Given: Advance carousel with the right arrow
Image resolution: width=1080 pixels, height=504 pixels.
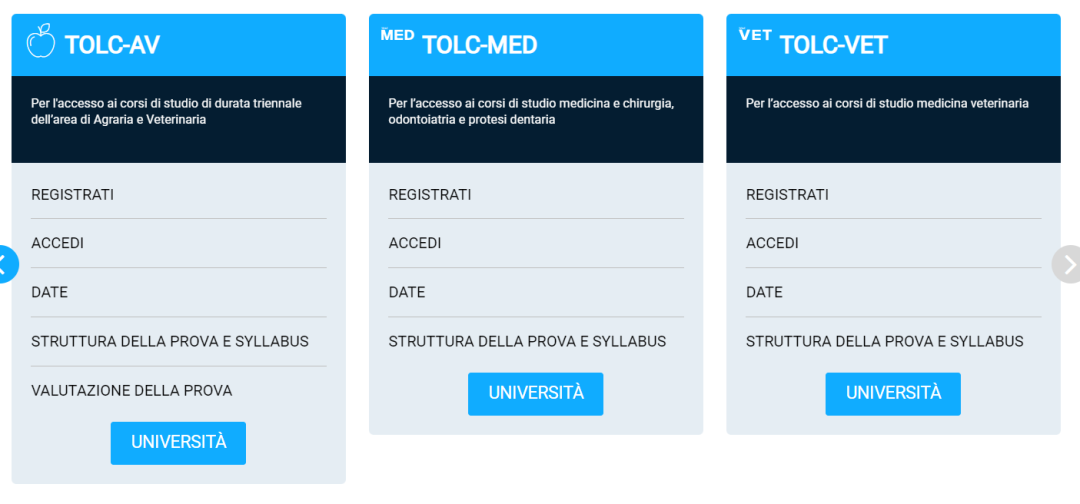Looking at the screenshot, I should click(1068, 264).
